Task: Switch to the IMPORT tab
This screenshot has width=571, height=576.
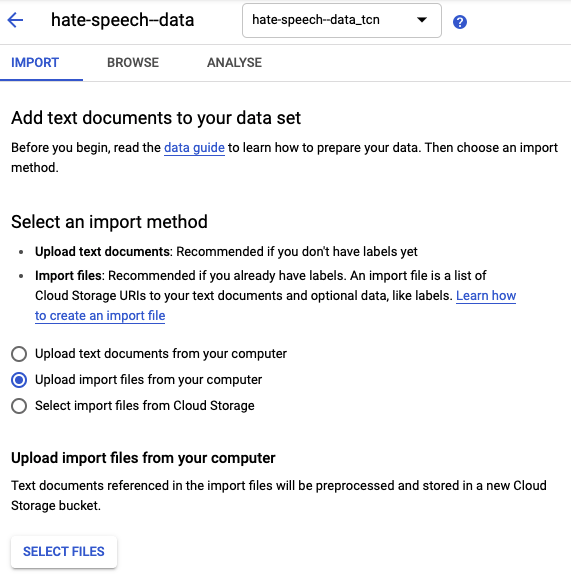Action: pyautogui.click(x=35, y=62)
